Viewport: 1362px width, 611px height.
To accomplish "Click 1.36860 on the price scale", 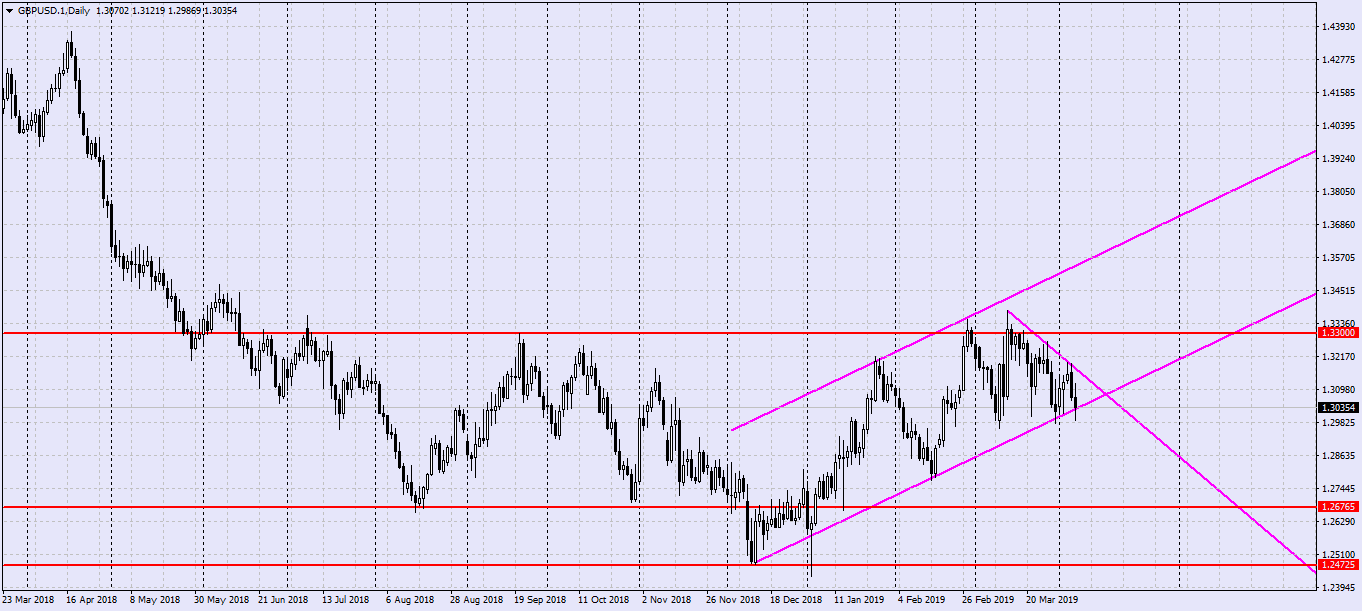I will (x=1338, y=224).
